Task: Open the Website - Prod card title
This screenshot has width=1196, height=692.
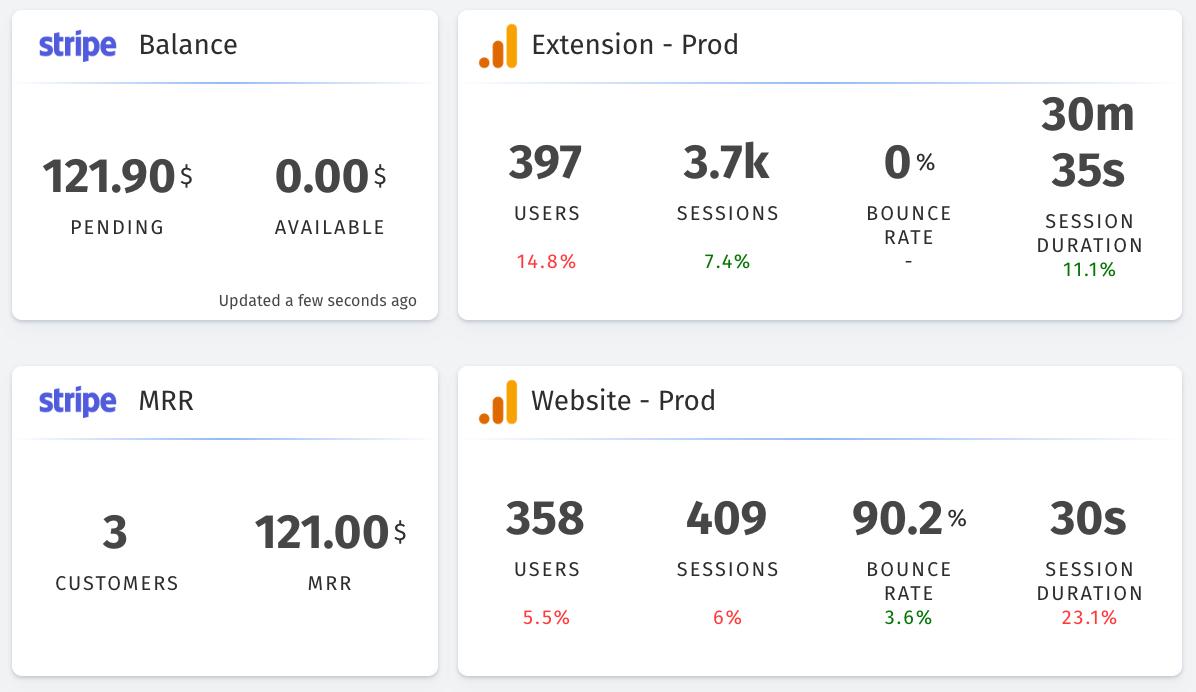Action: tap(625, 401)
